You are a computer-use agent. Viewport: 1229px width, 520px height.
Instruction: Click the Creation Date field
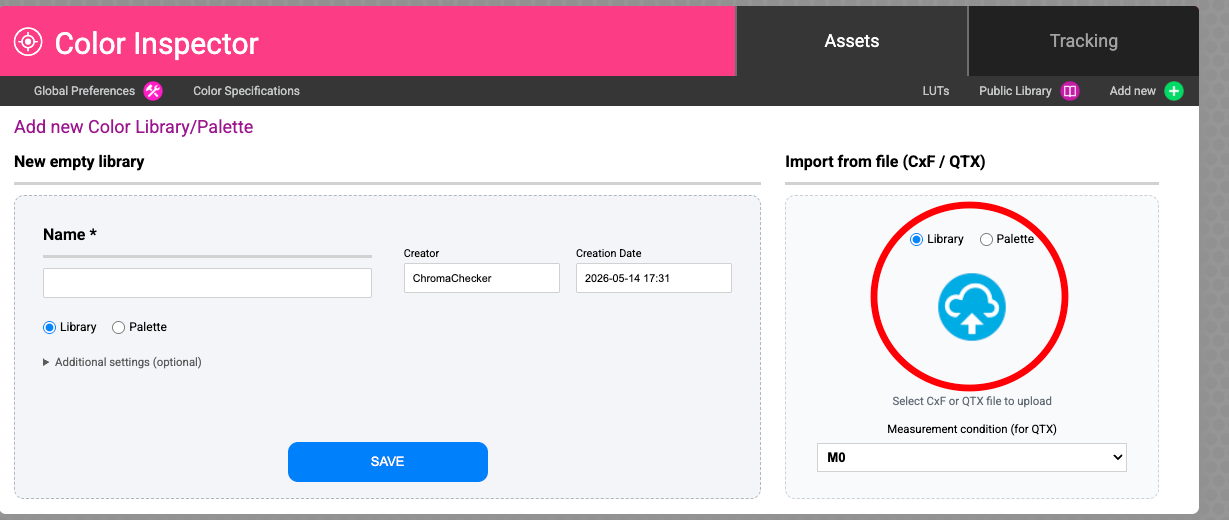click(x=654, y=278)
